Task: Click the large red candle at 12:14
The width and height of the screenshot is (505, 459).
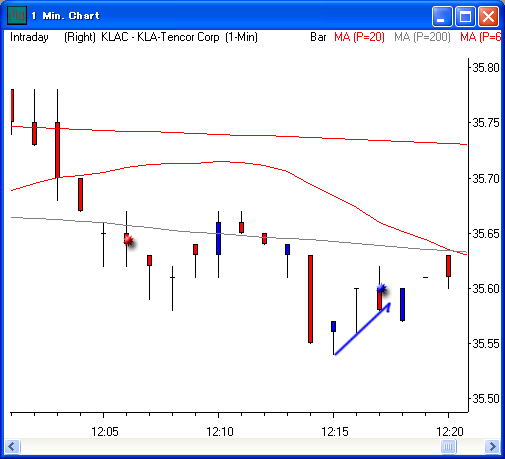Action: tap(310, 299)
